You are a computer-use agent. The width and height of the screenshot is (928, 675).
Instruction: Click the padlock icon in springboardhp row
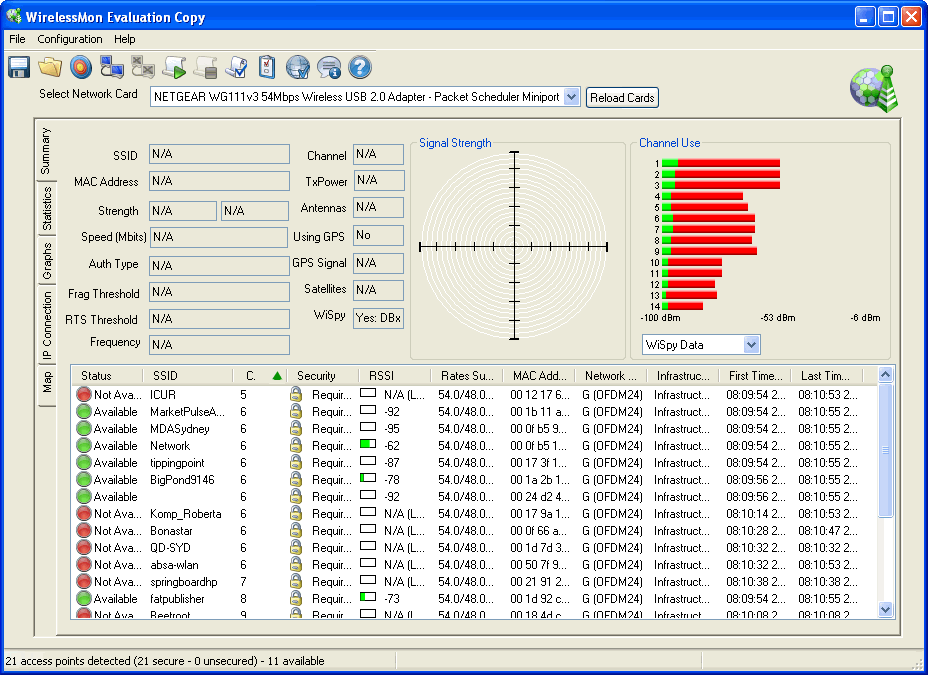point(296,582)
